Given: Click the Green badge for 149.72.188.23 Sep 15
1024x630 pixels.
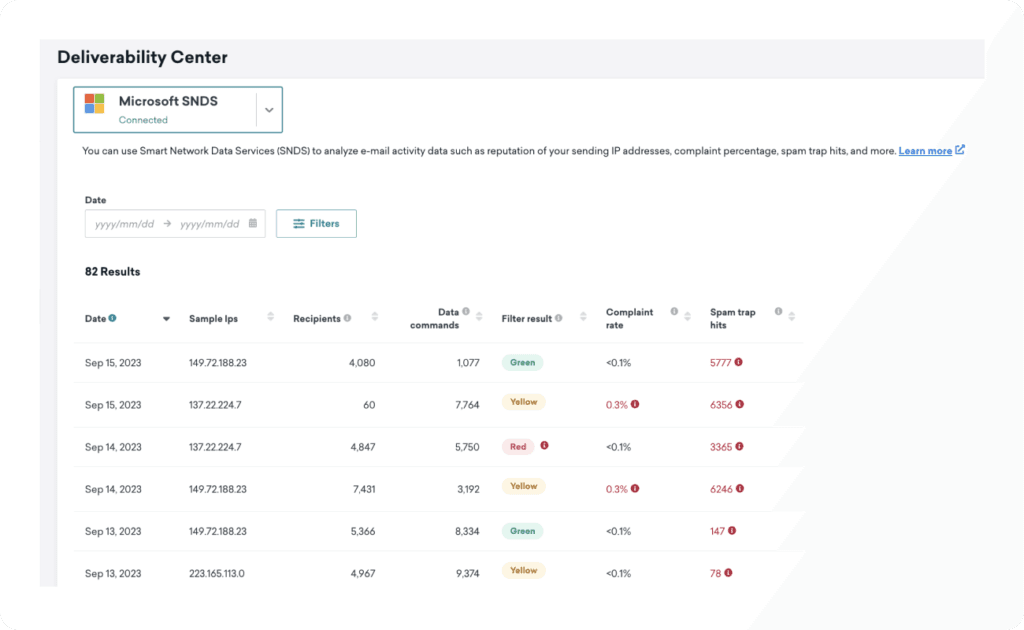Looking at the screenshot, I should pos(522,363).
